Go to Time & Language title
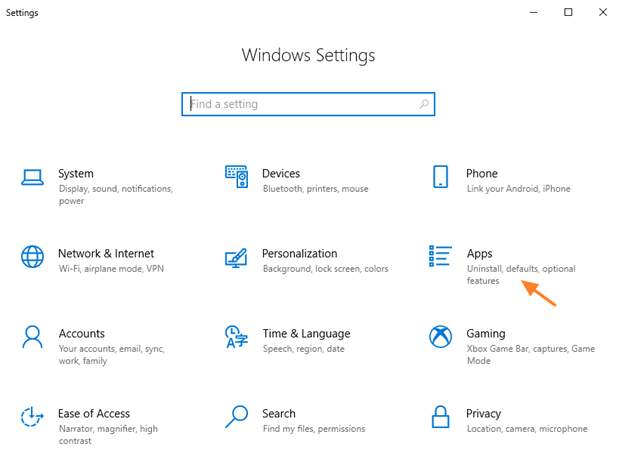Image resolution: width=619 pixels, height=462 pixels. (306, 334)
